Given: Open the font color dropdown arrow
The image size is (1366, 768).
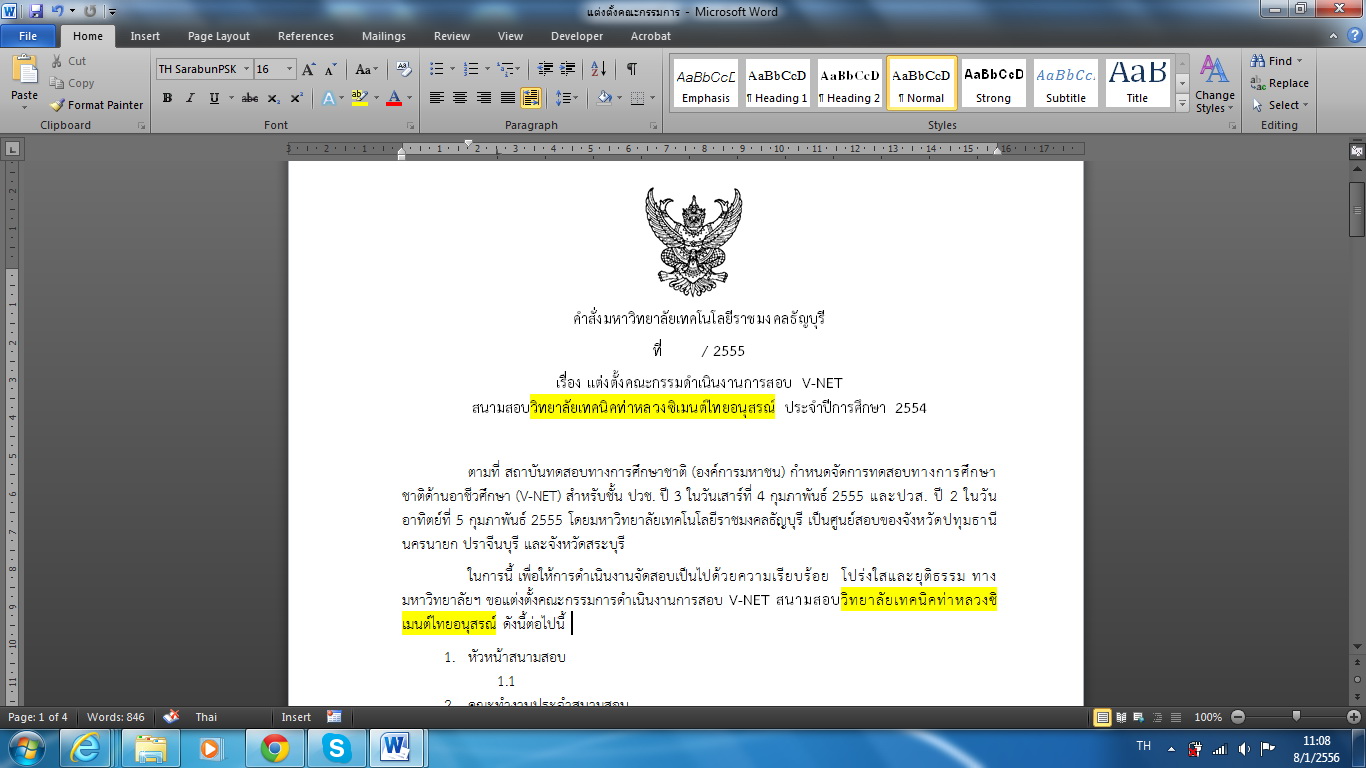Looking at the screenshot, I should click(409, 98).
